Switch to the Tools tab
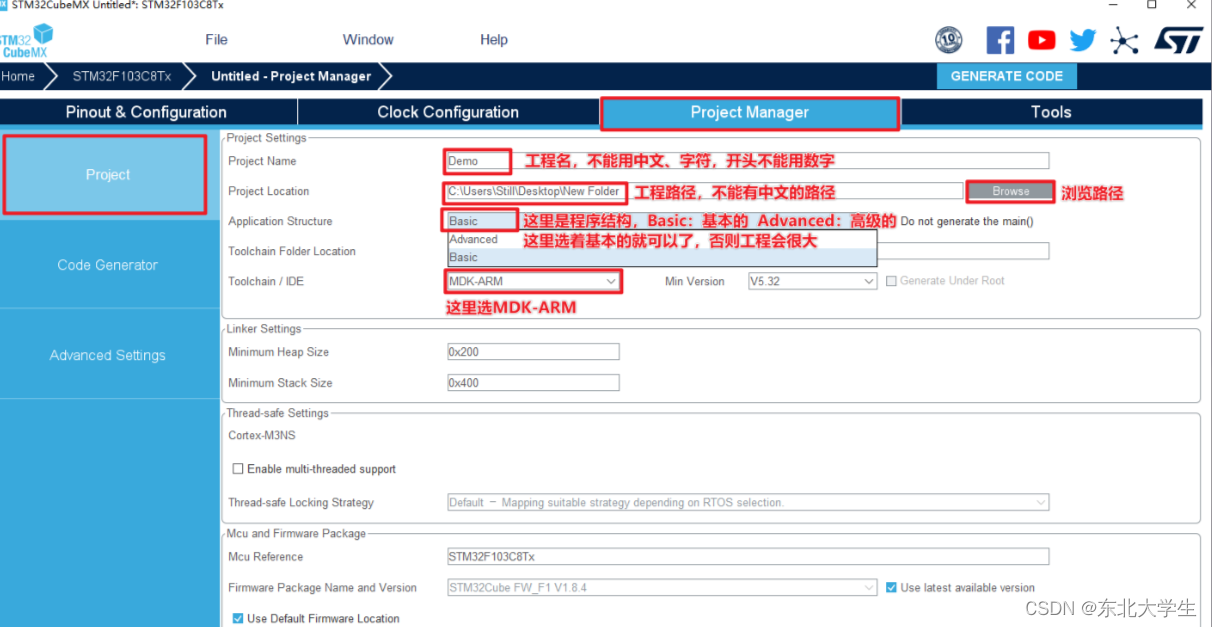1212x627 pixels. click(1051, 112)
